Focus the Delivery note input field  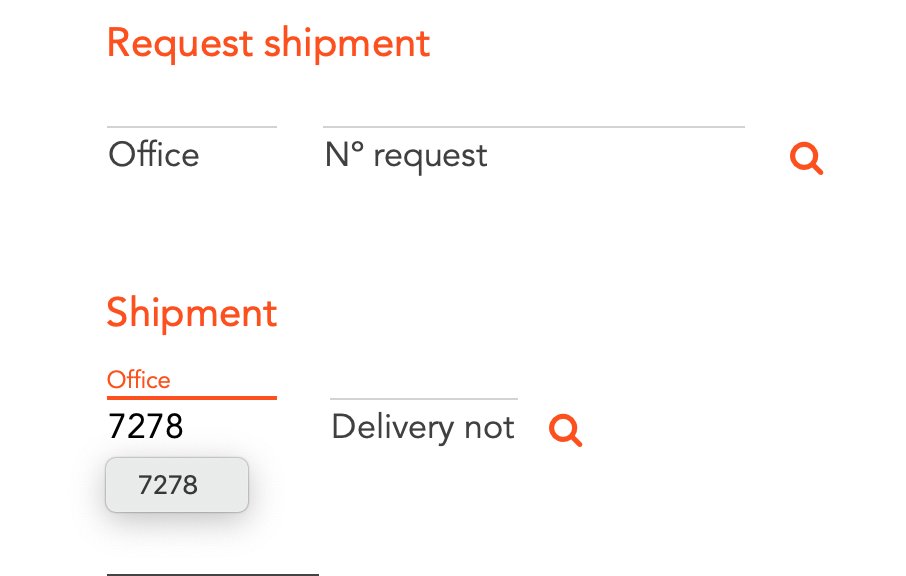(423, 427)
